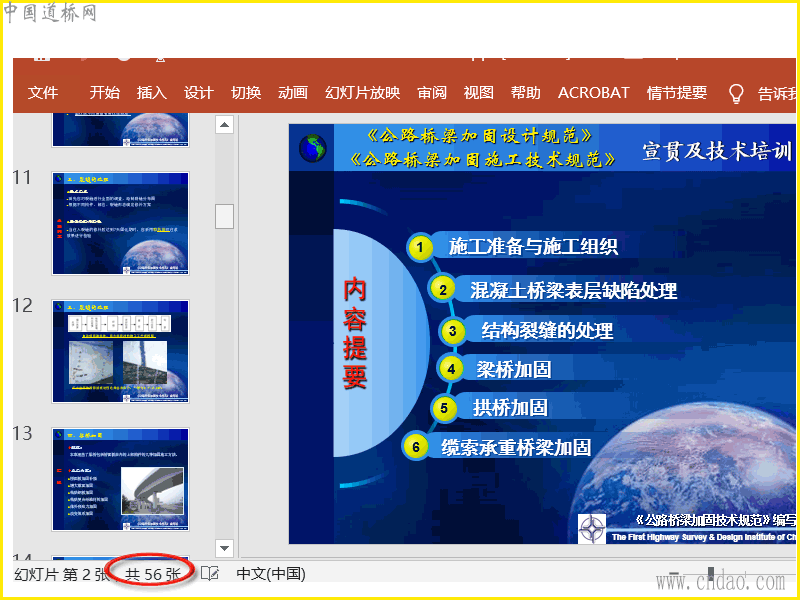Screen dimensions: 800x600
Task: Click the 结构裂缝的处理 text on slide
Action: coord(547,331)
